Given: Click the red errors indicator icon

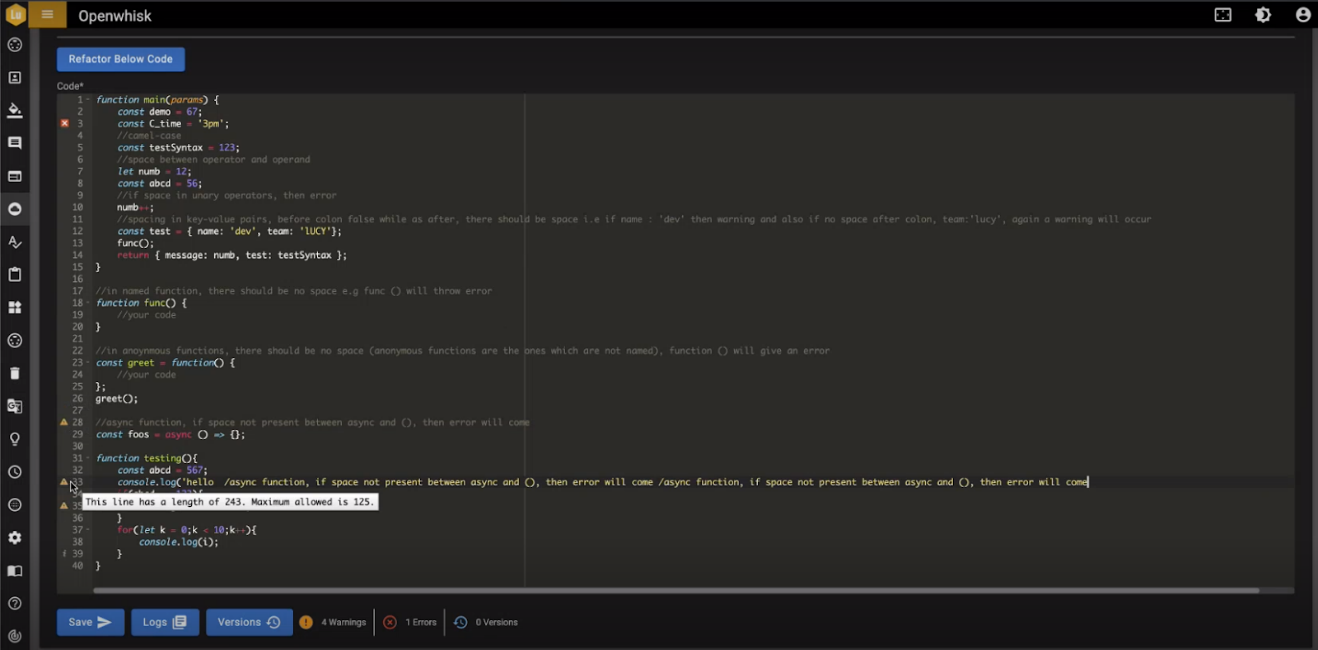Looking at the screenshot, I should point(390,622).
